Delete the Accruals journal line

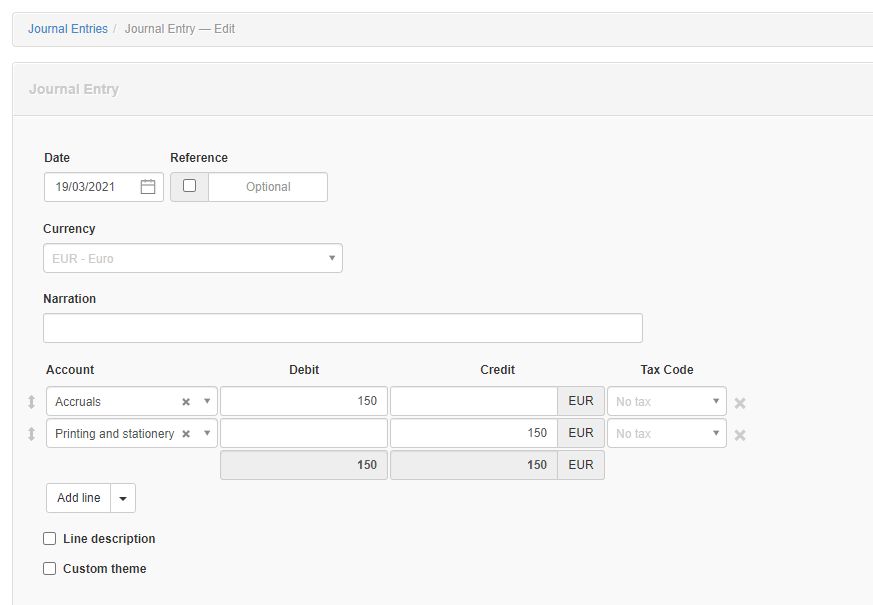click(740, 403)
